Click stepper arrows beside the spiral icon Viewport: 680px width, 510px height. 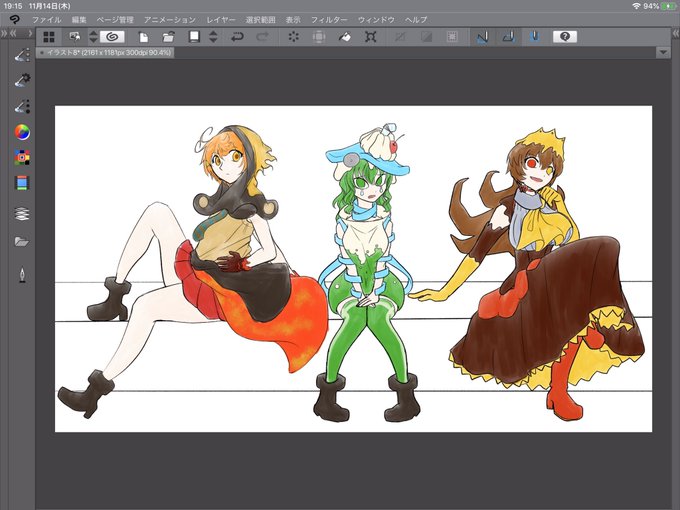click(93, 37)
